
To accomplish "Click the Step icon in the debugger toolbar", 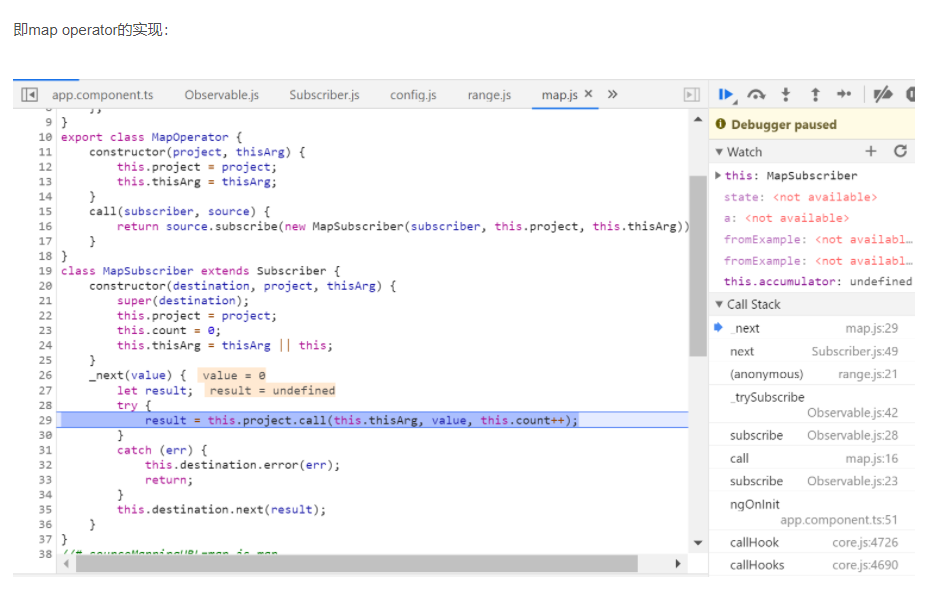I will [x=845, y=94].
